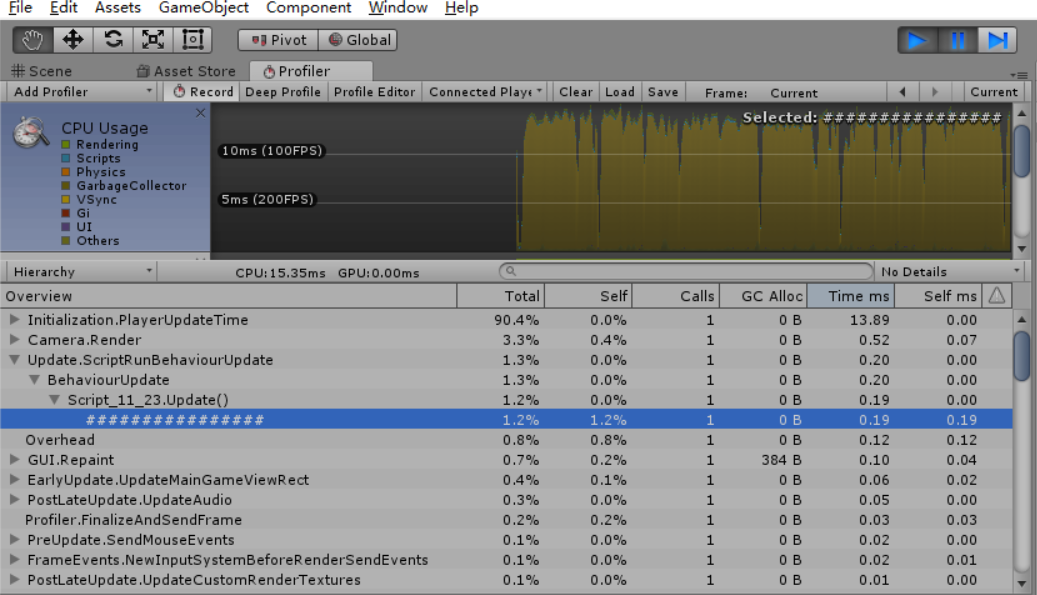Collapse BehaviourUpdate row

(34, 380)
